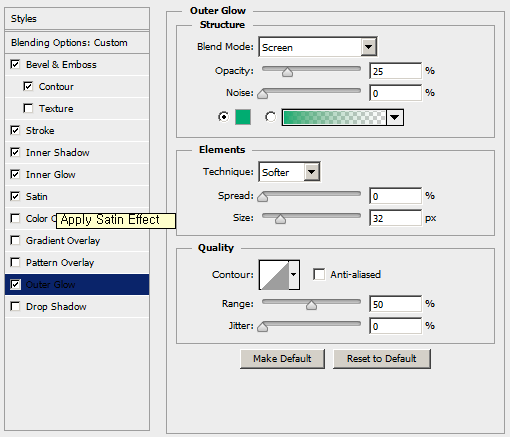Enable the Texture checkbox
510x437 pixels.
point(28,108)
